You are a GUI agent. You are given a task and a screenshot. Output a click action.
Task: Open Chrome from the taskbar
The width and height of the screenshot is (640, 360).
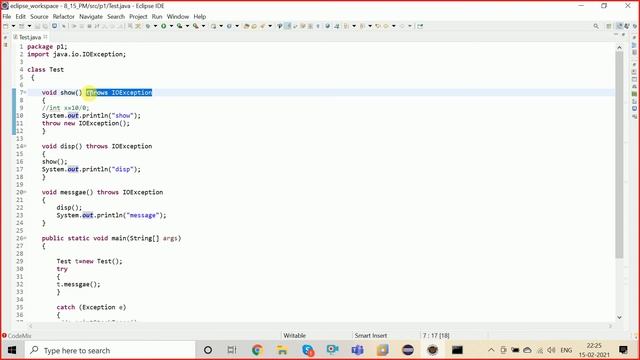pyautogui.click(x=257, y=350)
